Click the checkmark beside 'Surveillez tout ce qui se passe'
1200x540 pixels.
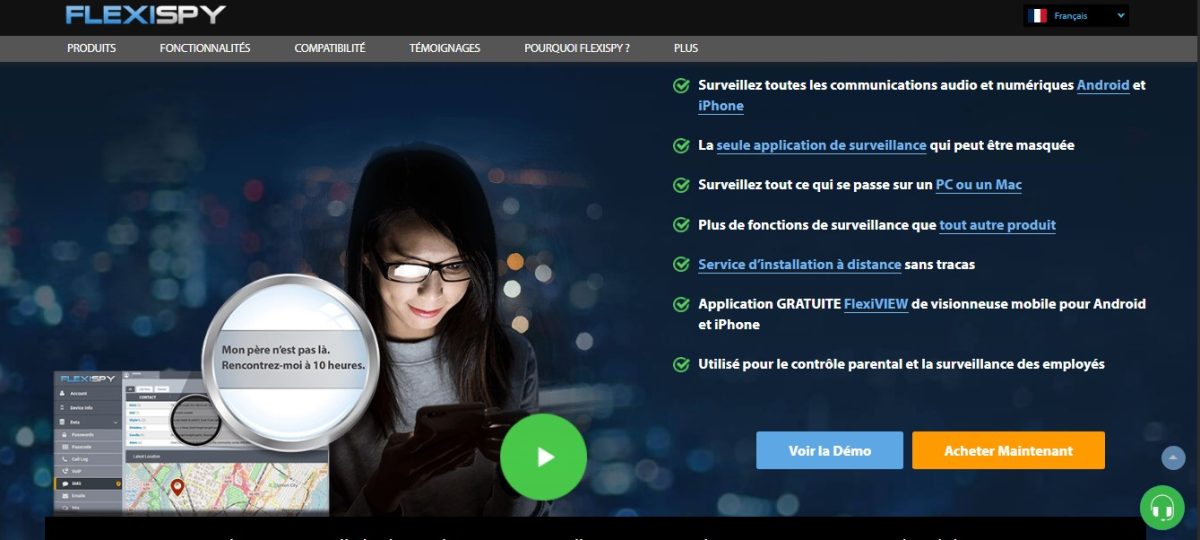pos(681,185)
